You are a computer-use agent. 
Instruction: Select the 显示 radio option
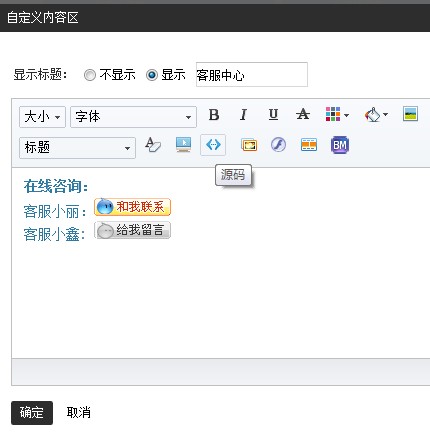point(151,75)
